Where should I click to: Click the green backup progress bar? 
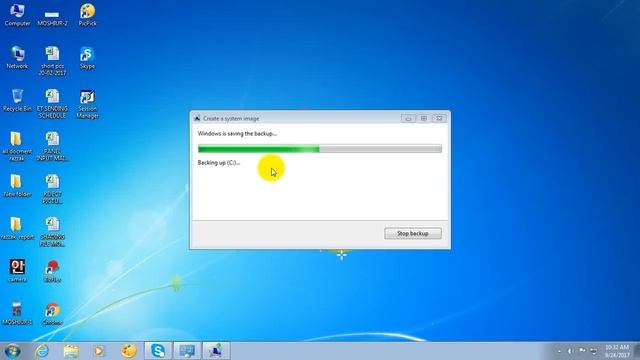[x=320, y=149]
